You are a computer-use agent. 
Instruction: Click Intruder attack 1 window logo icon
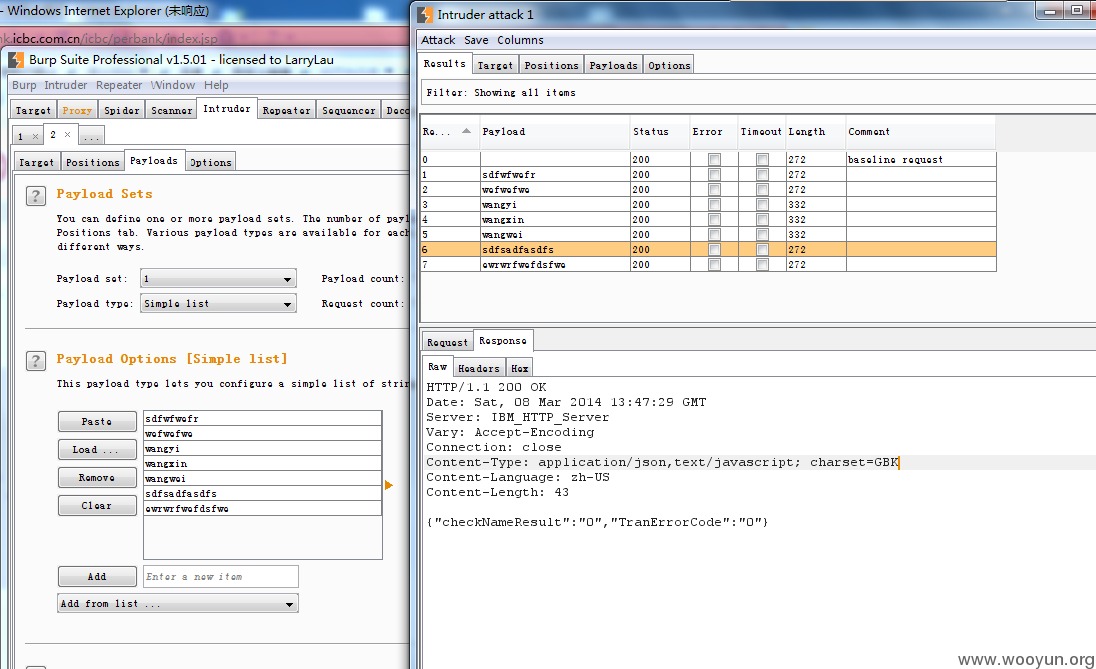click(x=425, y=15)
